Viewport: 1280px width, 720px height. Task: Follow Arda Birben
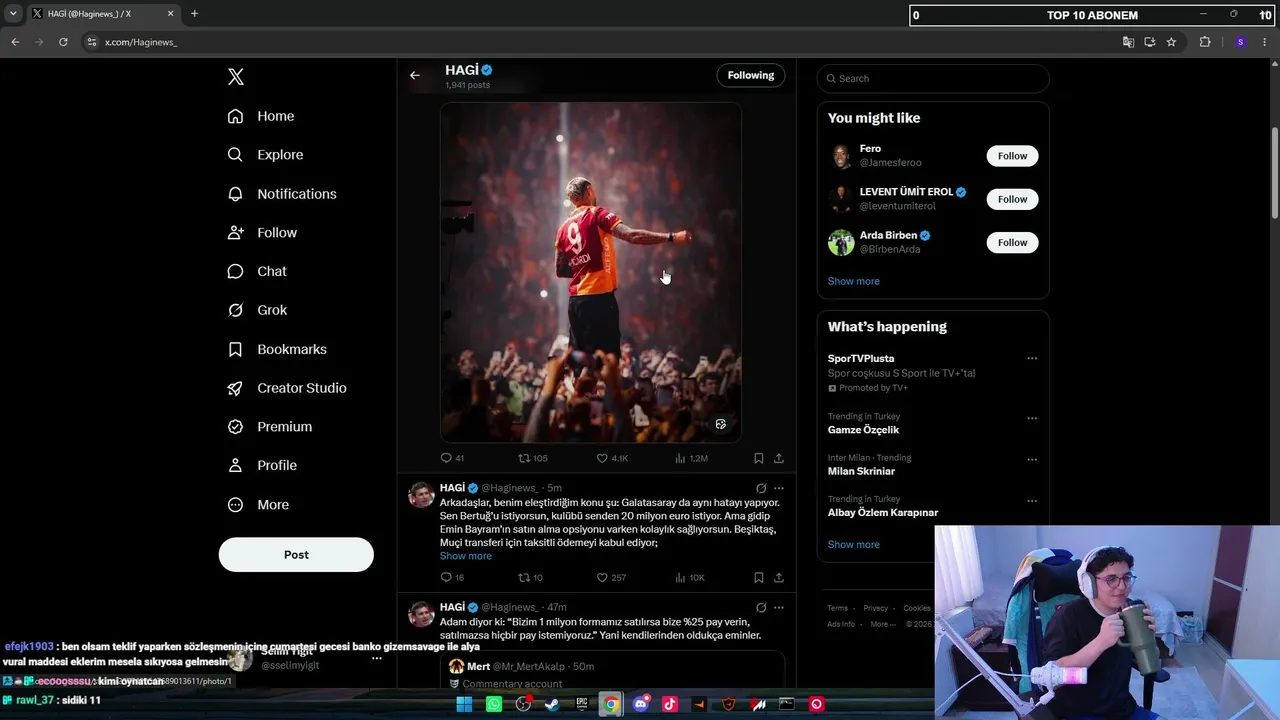1012,242
